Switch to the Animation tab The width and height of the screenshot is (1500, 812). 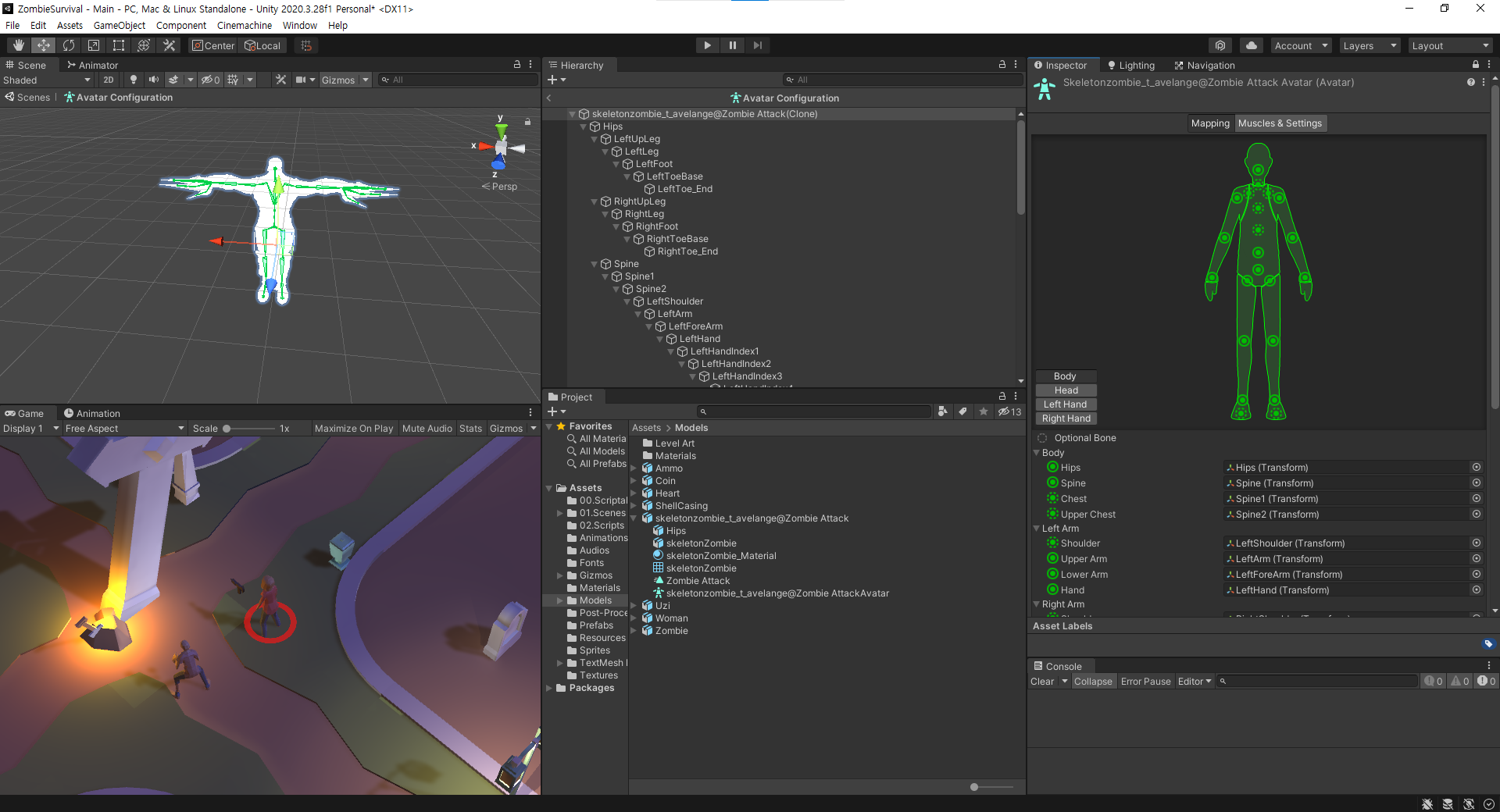[x=92, y=413]
